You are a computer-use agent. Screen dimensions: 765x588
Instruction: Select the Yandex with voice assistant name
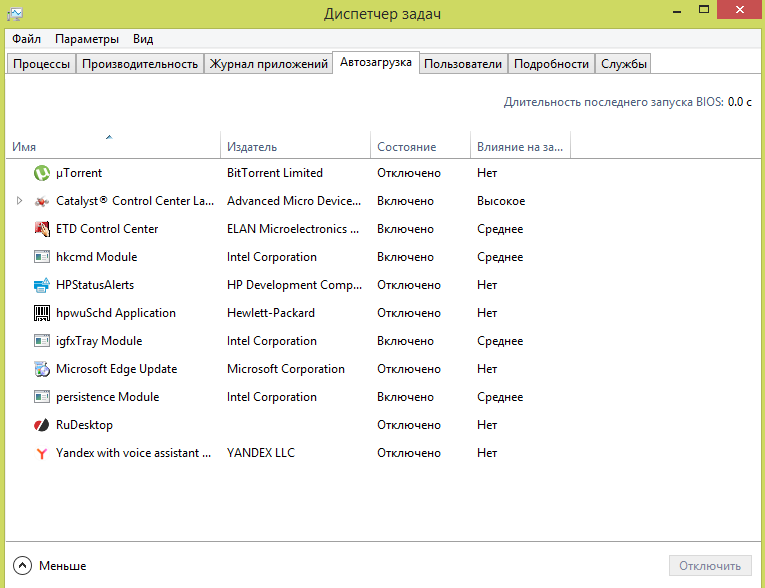[x=133, y=453]
